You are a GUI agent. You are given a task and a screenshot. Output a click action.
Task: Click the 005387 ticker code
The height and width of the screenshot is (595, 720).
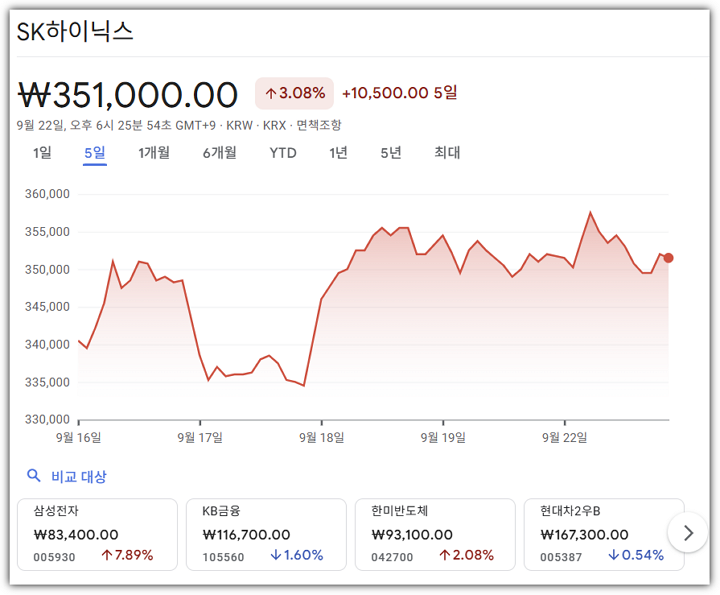561,557
